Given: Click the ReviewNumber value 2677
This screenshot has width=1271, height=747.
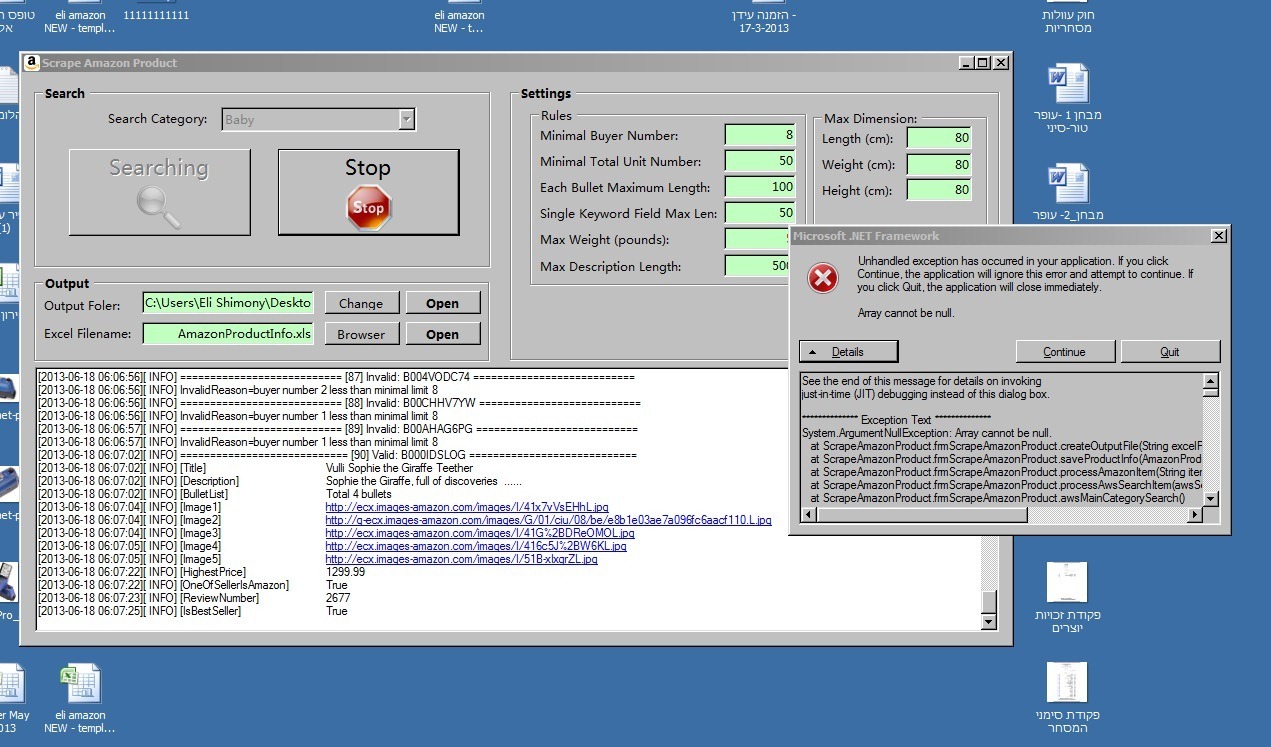Looking at the screenshot, I should pyautogui.click(x=339, y=598).
